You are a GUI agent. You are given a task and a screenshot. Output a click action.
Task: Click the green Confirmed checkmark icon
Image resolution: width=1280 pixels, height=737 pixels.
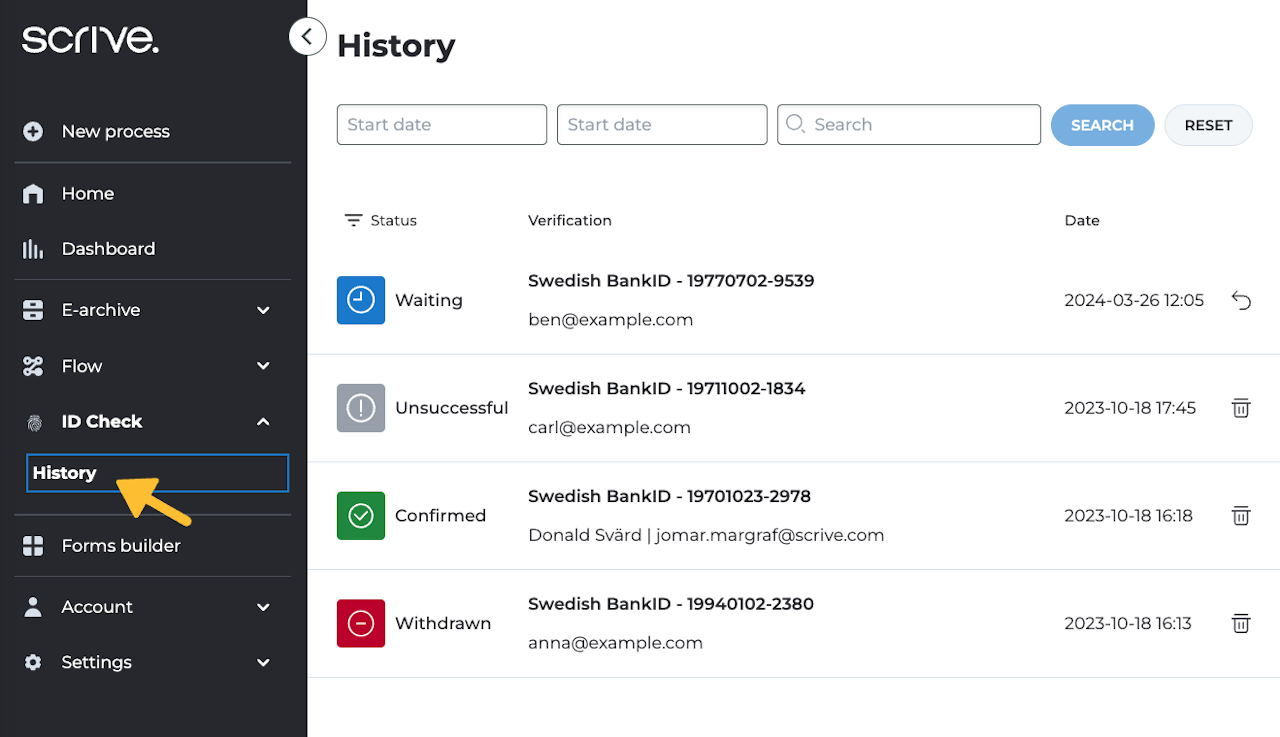pos(361,516)
